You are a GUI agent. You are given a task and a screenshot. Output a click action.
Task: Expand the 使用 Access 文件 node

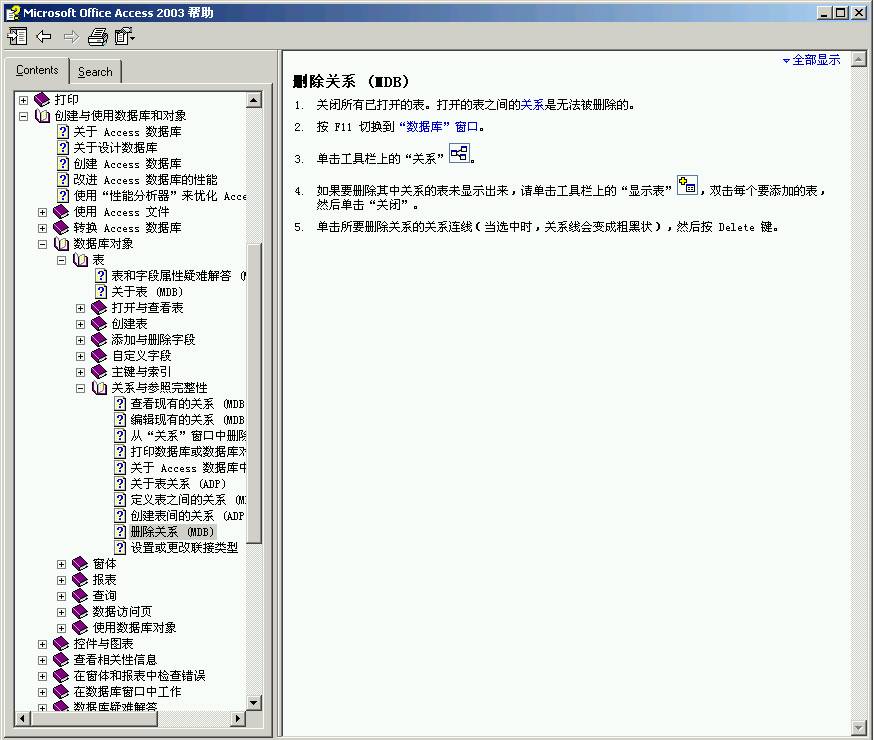(42, 212)
